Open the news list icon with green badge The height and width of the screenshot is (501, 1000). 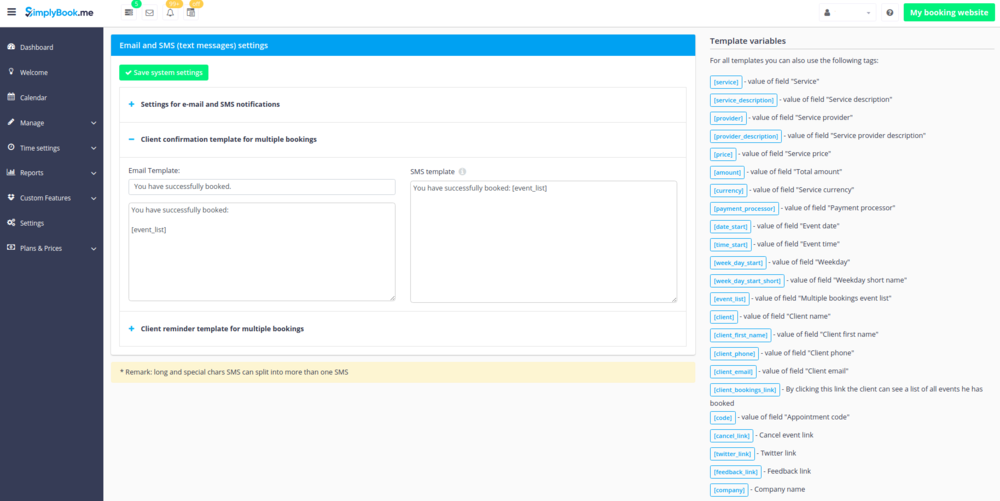point(129,13)
